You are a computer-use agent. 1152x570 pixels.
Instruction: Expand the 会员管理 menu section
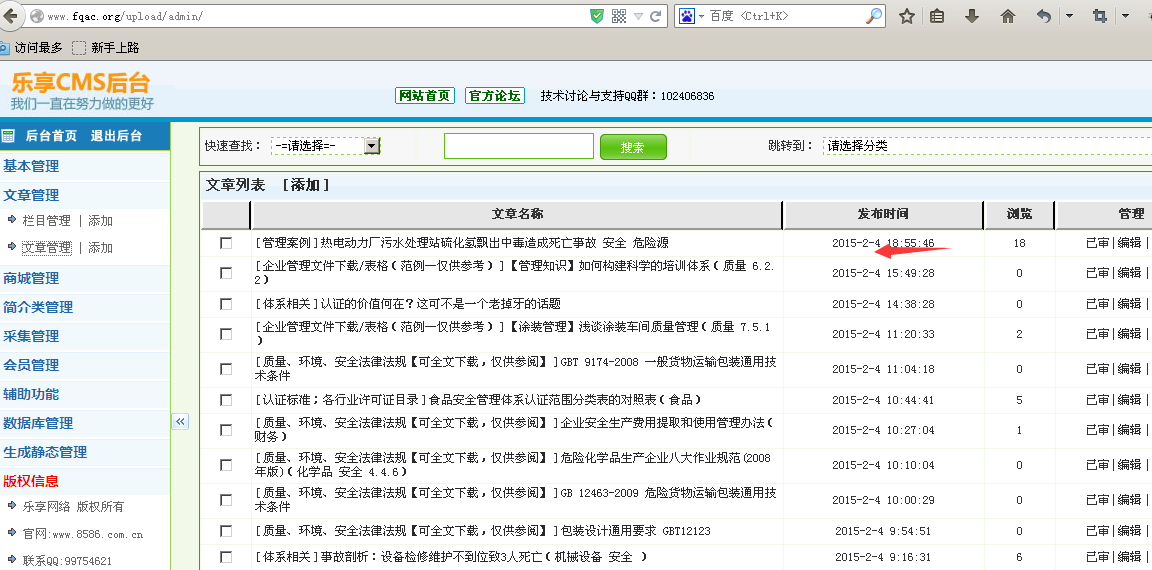(31, 365)
